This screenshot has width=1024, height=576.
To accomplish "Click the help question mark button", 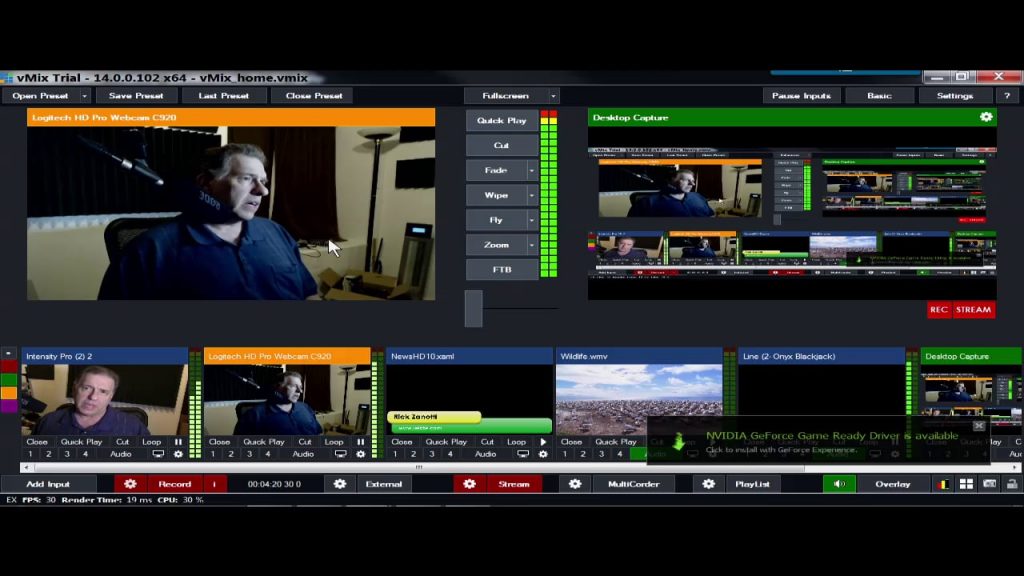I will tap(1007, 95).
